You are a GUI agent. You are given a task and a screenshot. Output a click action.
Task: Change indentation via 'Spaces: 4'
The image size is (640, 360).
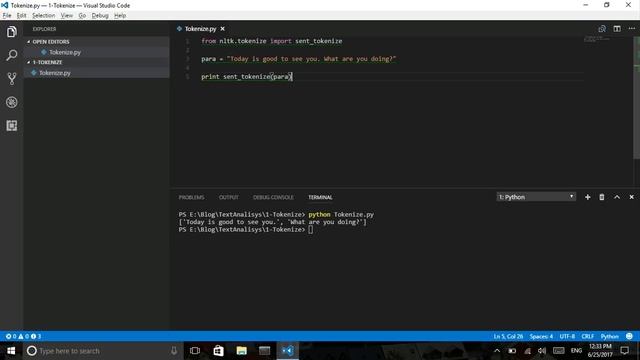click(541, 336)
